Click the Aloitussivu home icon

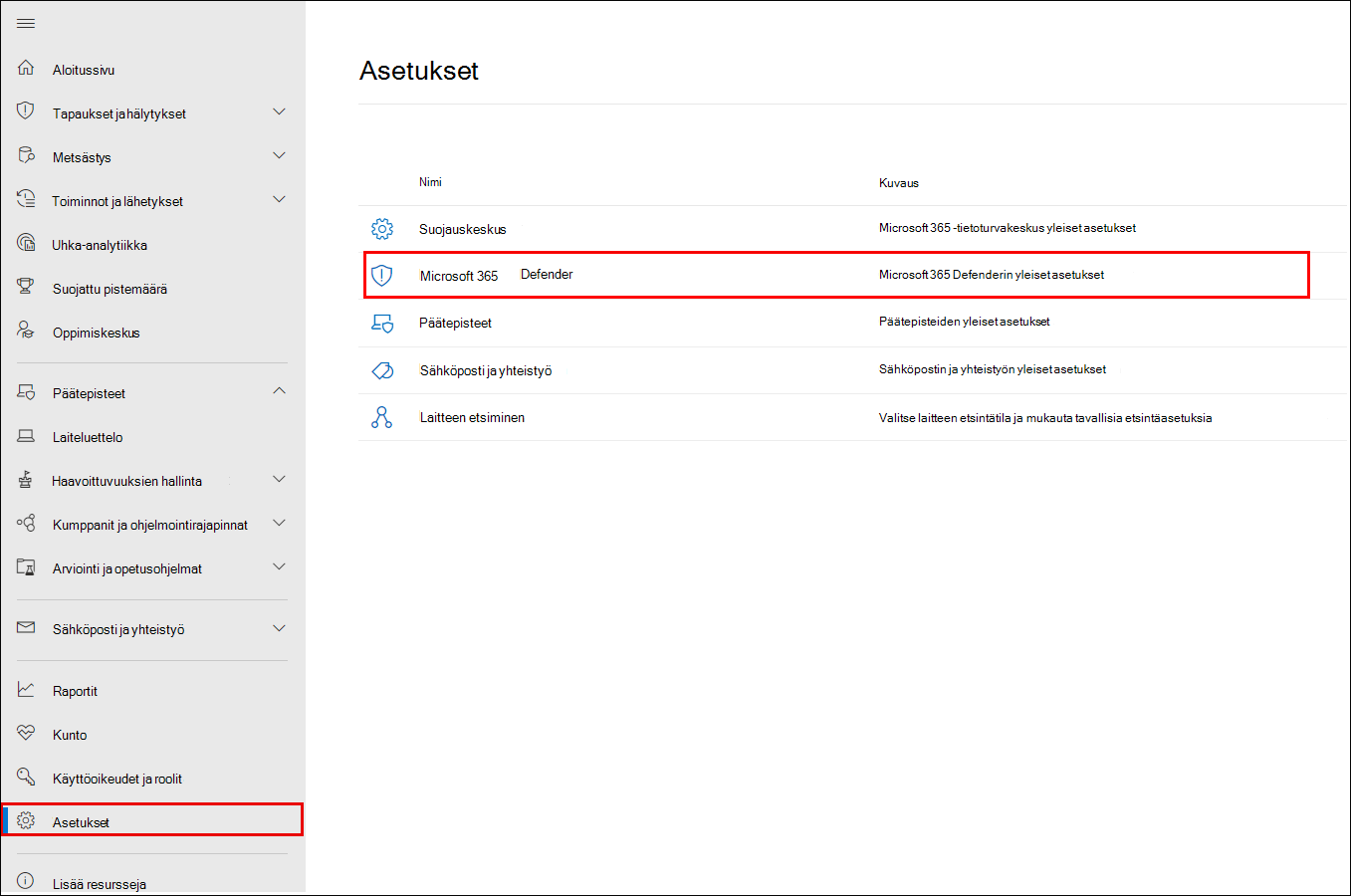tap(26, 68)
